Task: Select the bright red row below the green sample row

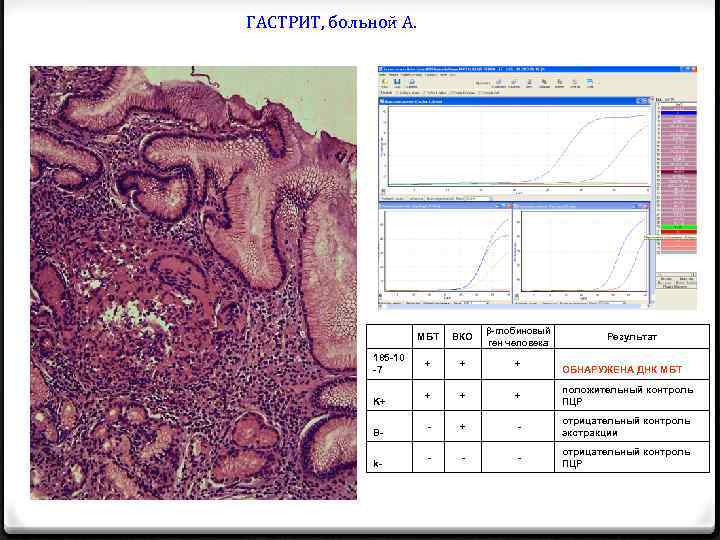Action: pos(679,231)
